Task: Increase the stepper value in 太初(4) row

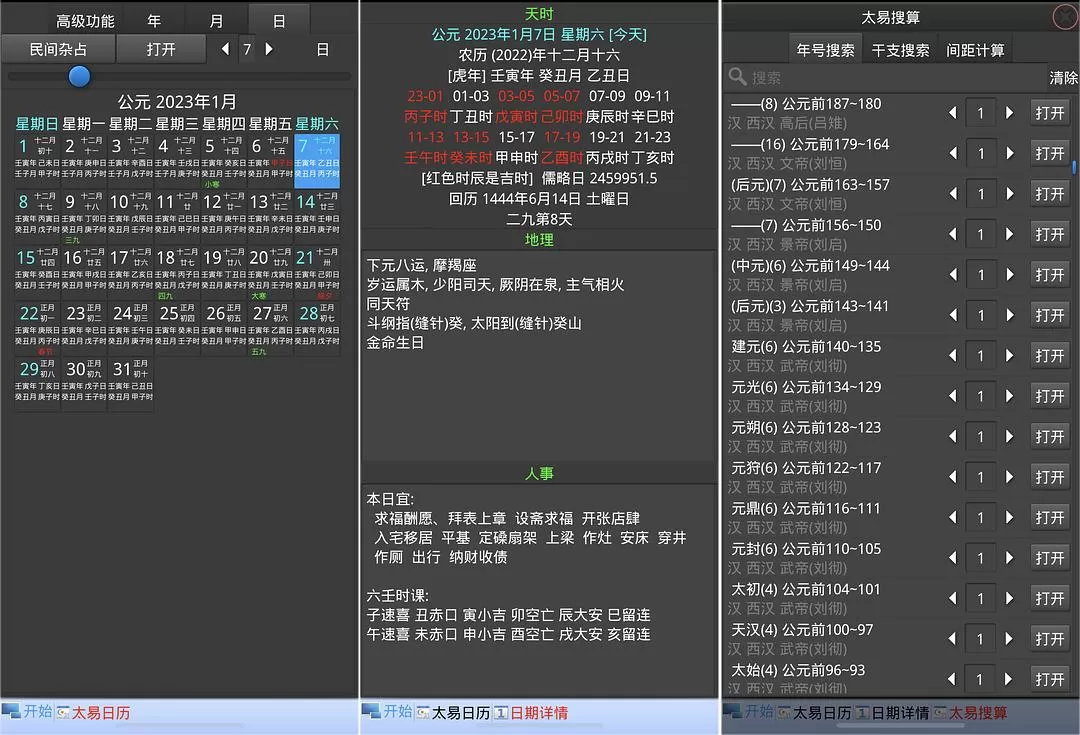Action: [x=1009, y=598]
